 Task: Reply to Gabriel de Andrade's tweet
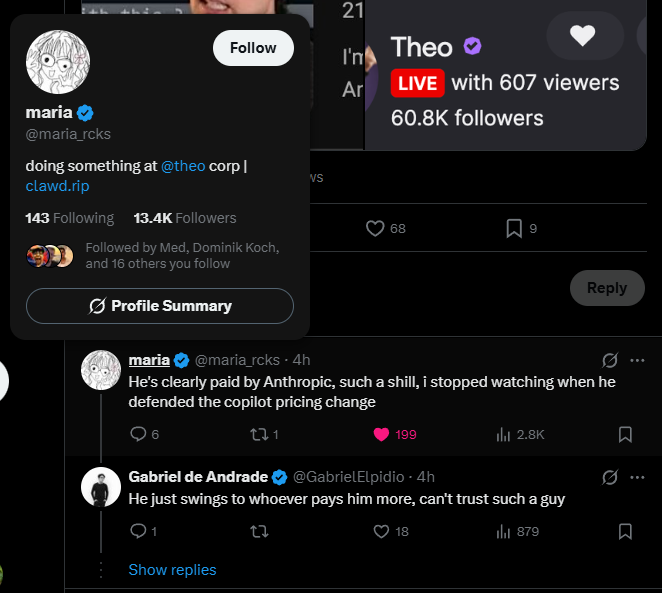tap(138, 531)
